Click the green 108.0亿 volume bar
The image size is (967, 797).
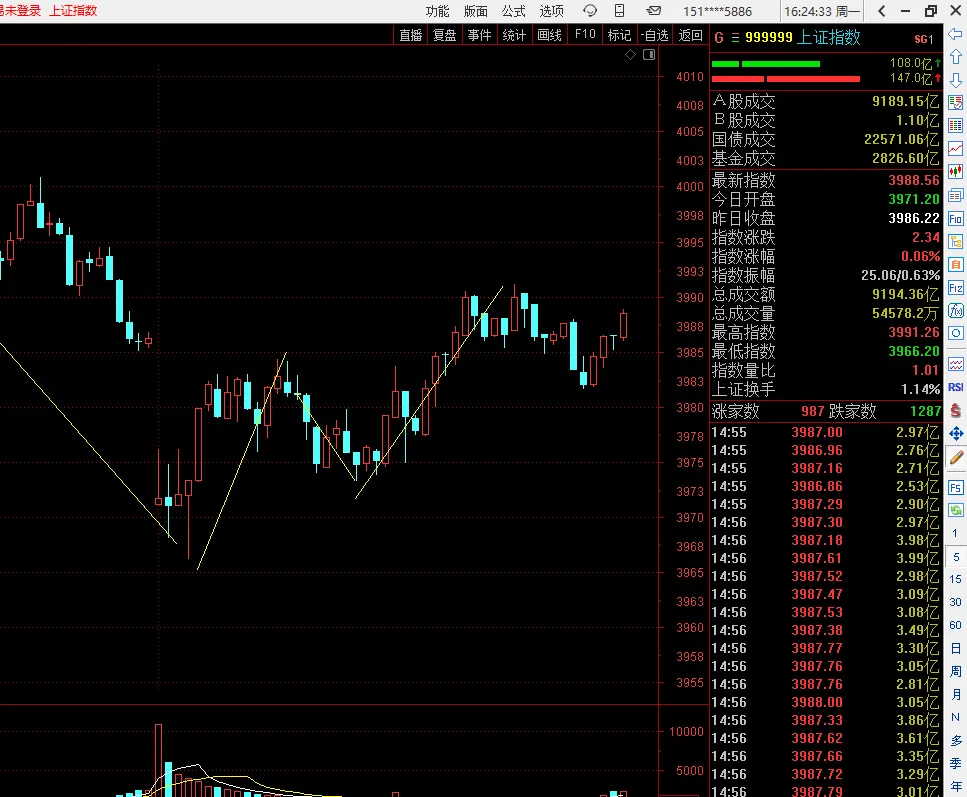pos(766,64)
